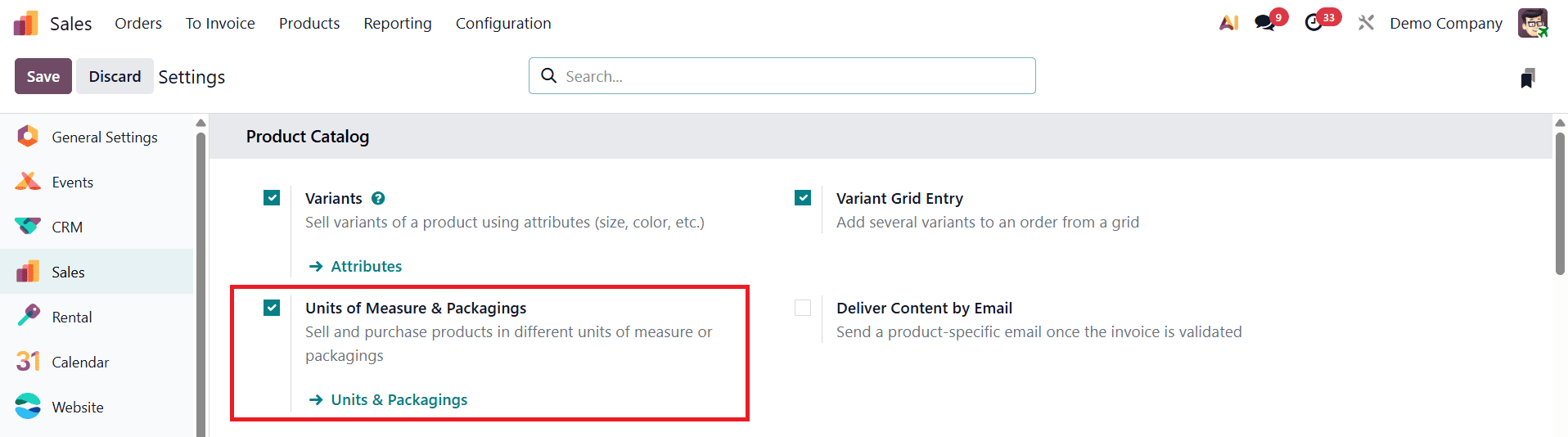Follow the Units & Packagings link
The width and height of the screenshot is (1568, 437).
pyautogui.click(x=399, y=399)
